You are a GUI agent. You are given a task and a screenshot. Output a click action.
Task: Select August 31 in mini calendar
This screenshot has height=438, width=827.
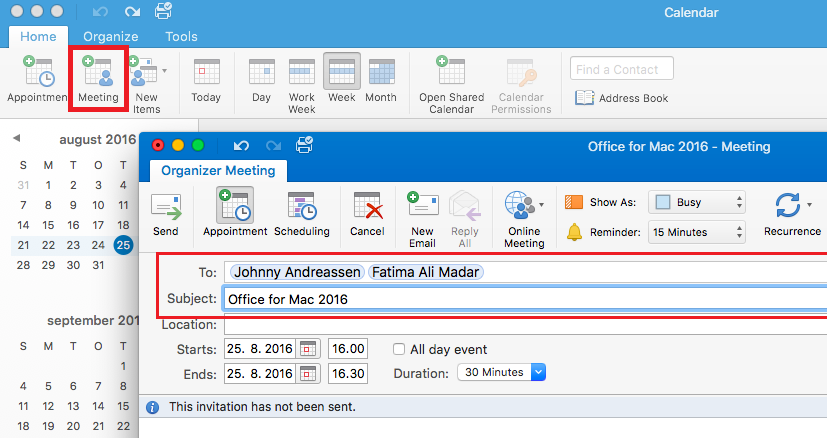tap(98, 265)
